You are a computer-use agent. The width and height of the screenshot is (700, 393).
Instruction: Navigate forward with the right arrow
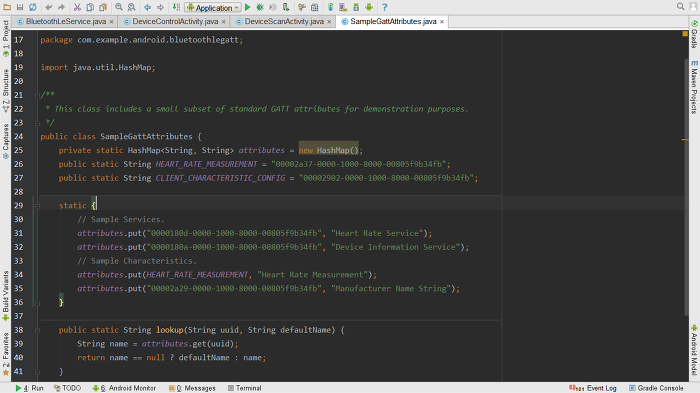click(160, 7)
